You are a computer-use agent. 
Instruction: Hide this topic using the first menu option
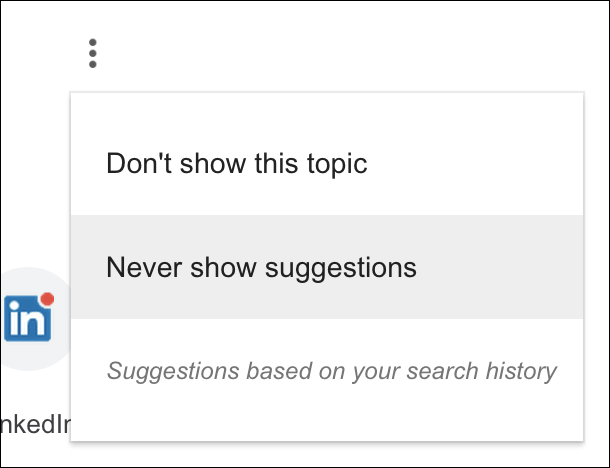[x=327, y=163]
